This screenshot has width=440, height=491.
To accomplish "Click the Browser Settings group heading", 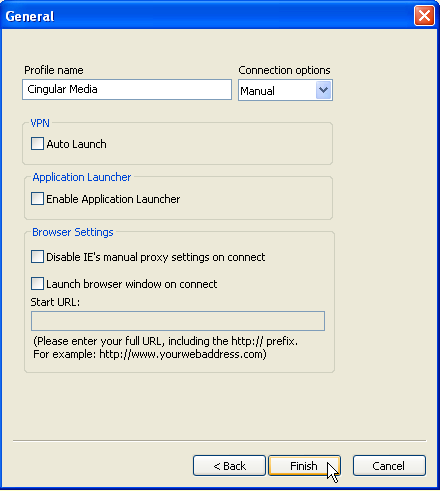I will 73,232.
